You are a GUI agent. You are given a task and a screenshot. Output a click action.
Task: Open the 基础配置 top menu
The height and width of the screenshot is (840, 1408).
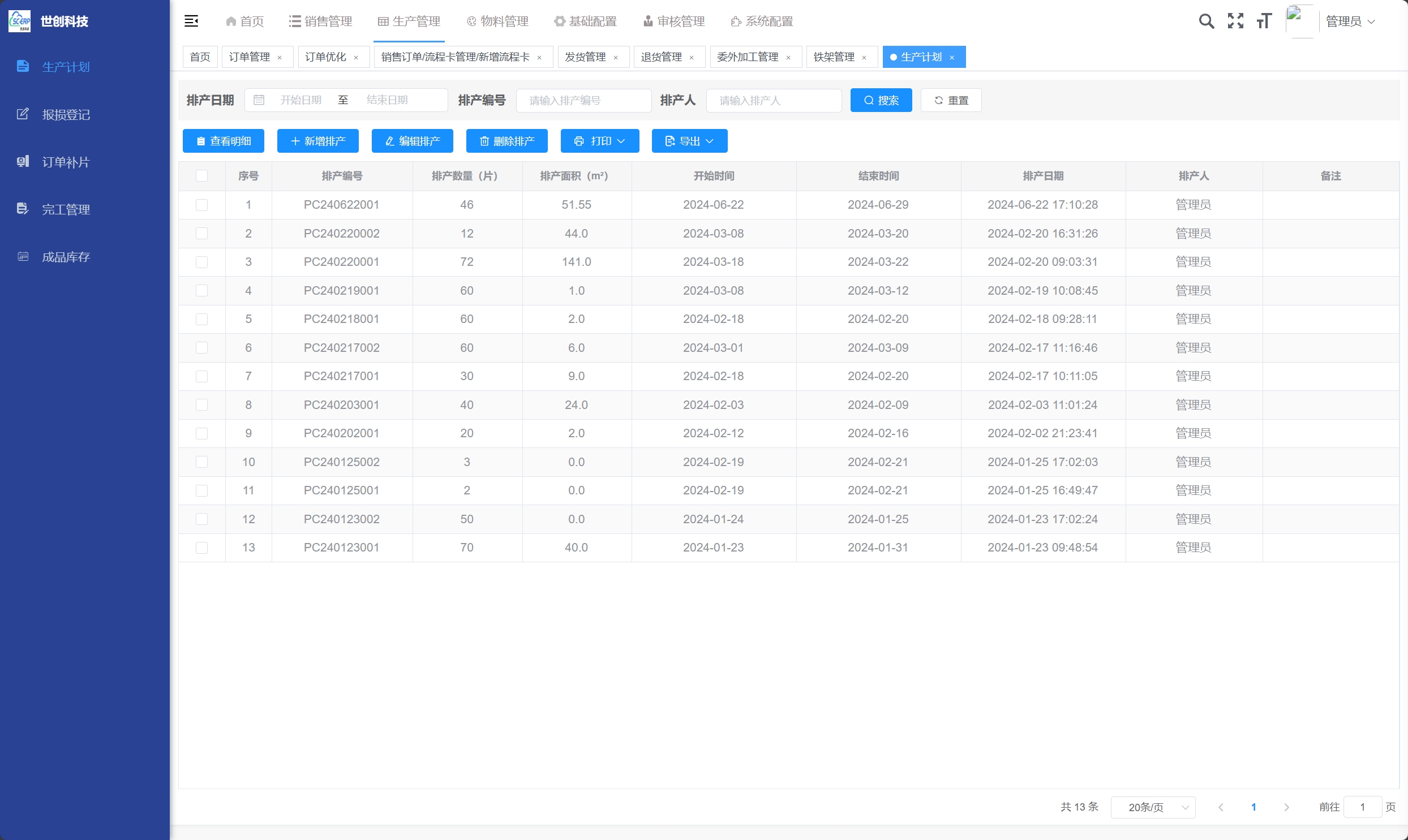(585, 21)
